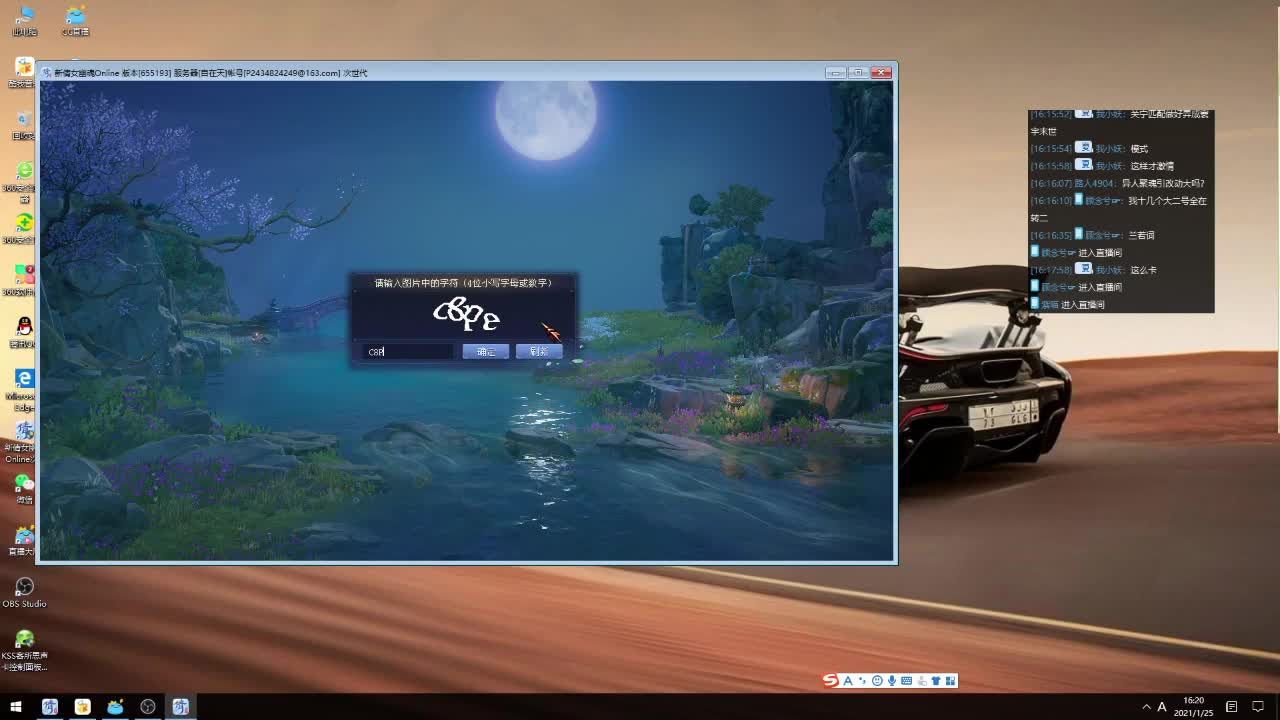
Task: Open the OBS Studio desktop icon
Action: [x=25, y=591]
